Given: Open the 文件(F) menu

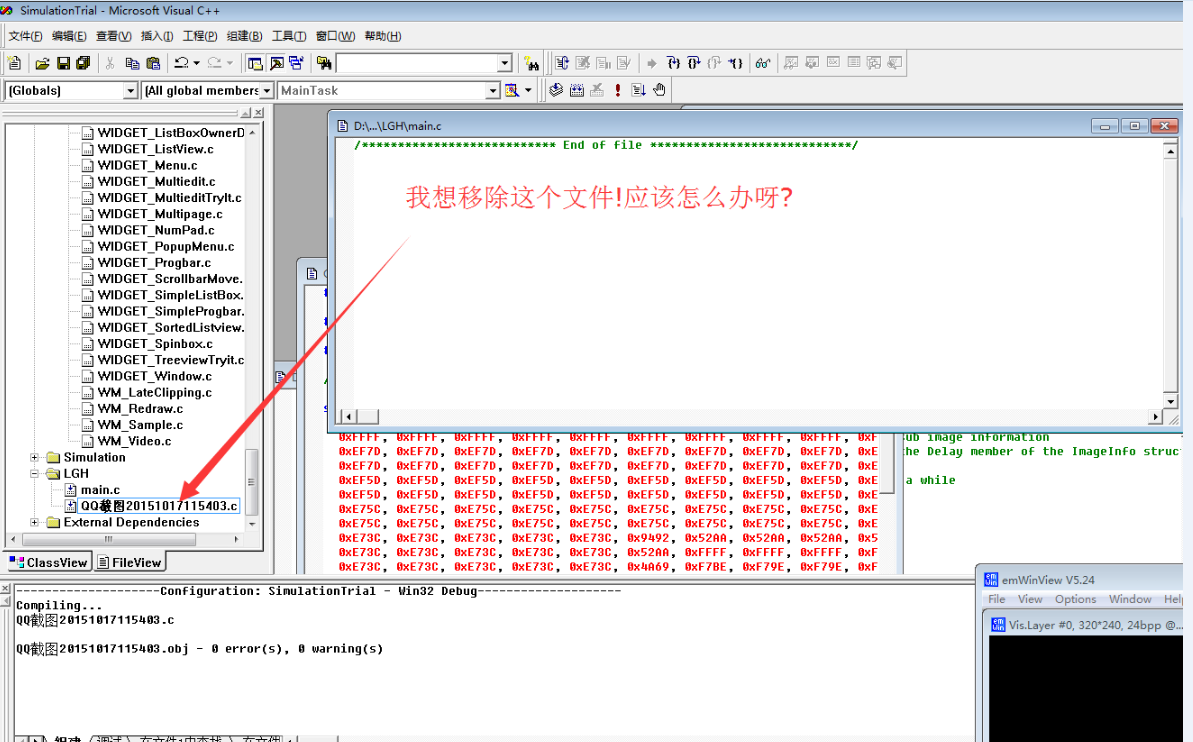Looking at the screenshot, I should tap(25, 36).
